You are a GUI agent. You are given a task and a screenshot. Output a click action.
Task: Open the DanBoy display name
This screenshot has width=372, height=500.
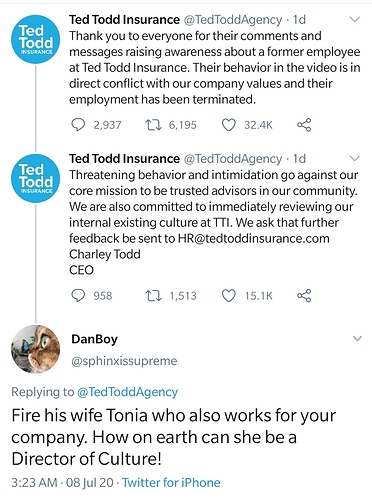(94, 339)
